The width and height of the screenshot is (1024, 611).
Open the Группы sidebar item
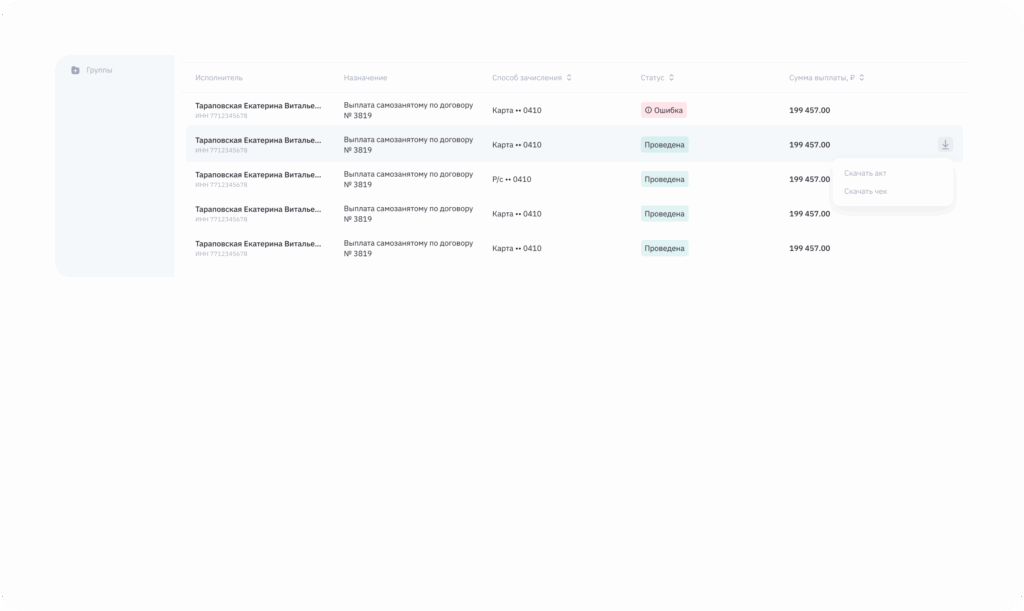pos(99,70)
